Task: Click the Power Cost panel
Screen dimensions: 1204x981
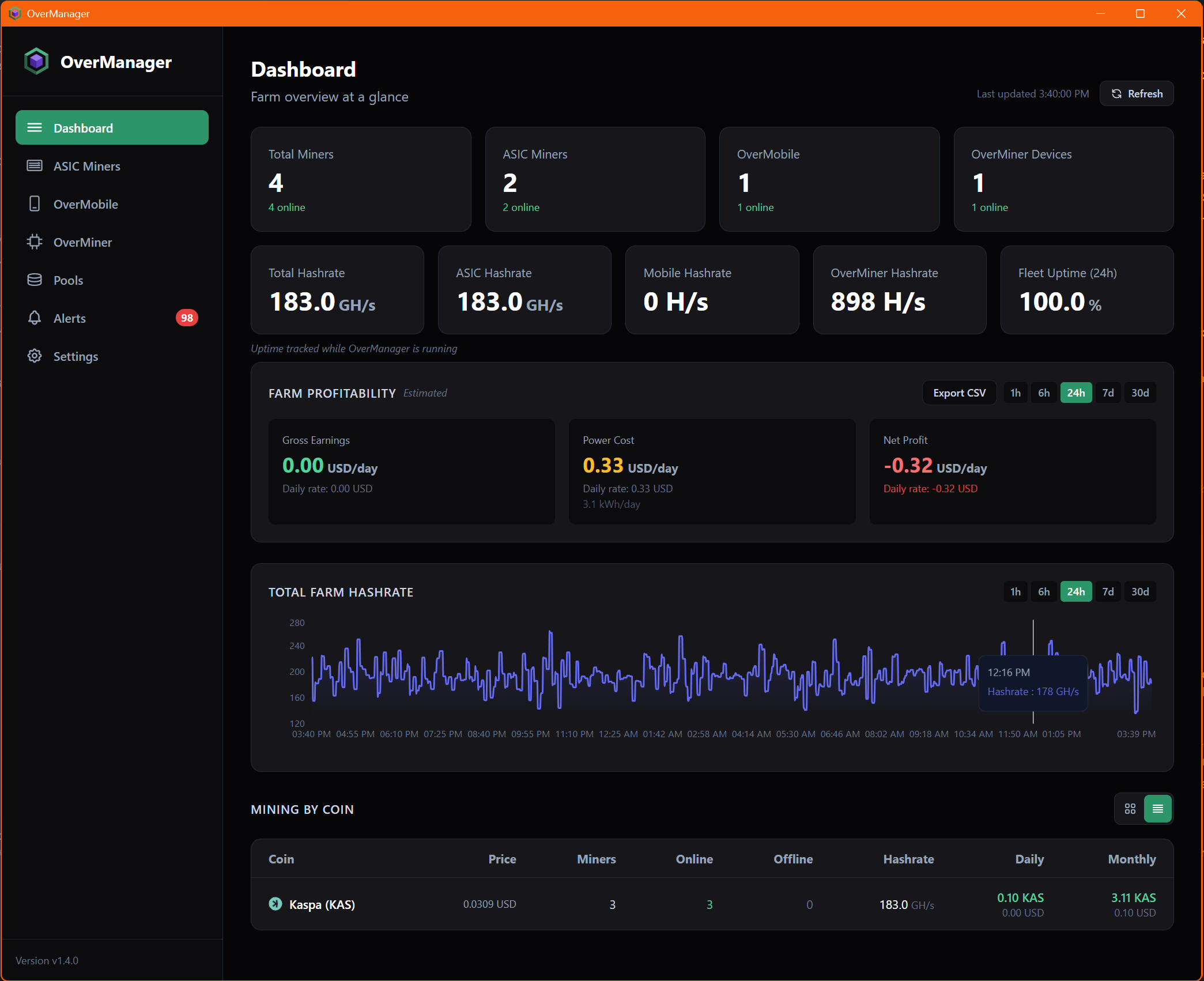Action: click(x=712, y=471)
